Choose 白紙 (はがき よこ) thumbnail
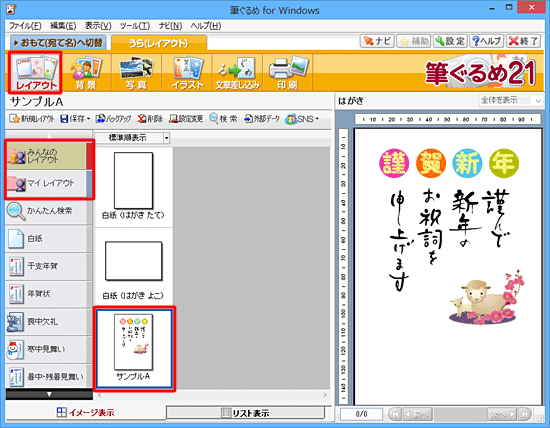 coord(133,267)
